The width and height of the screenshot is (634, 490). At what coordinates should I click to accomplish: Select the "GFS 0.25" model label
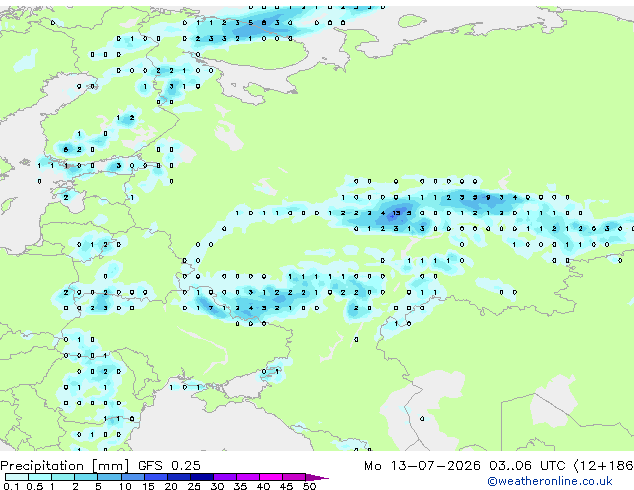pos(169,466)
